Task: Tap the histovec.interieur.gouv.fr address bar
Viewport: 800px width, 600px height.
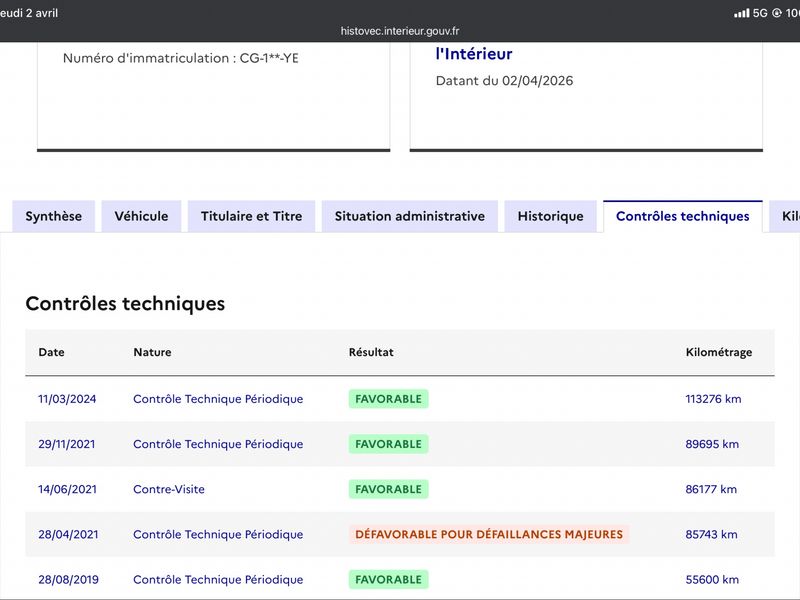Action: coord(400,31)
